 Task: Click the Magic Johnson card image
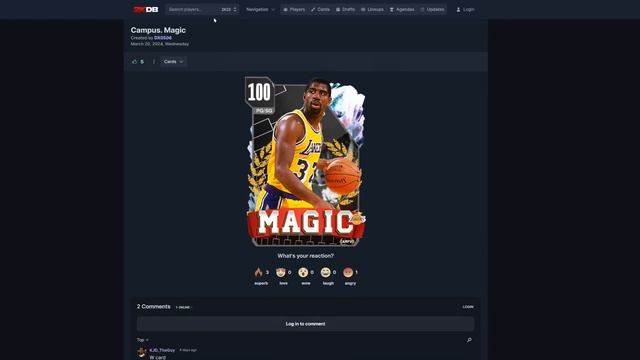(x=305, y=162)
